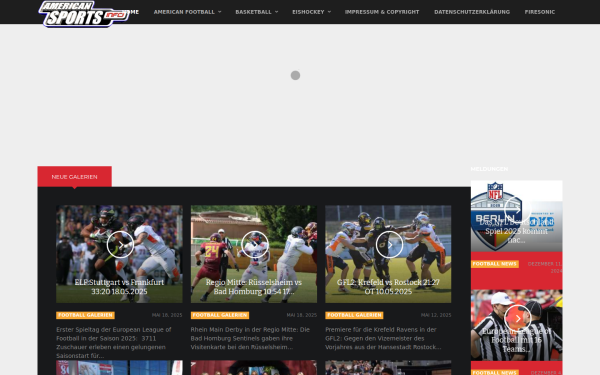The image size is (600, 375).
Task: Click arrow icon on NFL Berlin news image
Action: pos(517,210)
